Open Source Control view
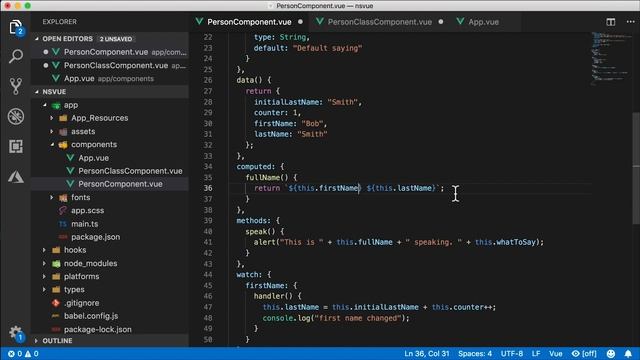This screenshot has height=360, width=640. pyautogui.click(x=16, y=86)
